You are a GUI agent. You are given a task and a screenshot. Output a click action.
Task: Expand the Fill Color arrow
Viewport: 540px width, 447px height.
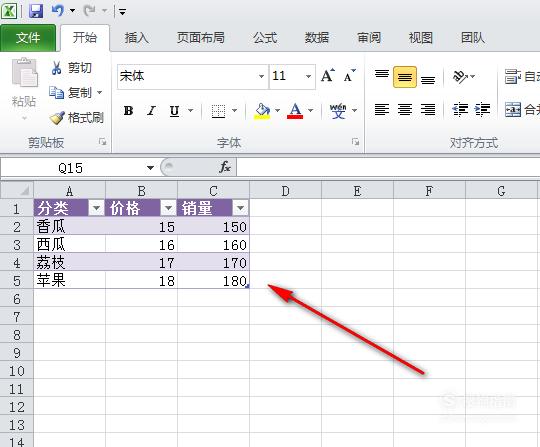(x=277, y=111)
